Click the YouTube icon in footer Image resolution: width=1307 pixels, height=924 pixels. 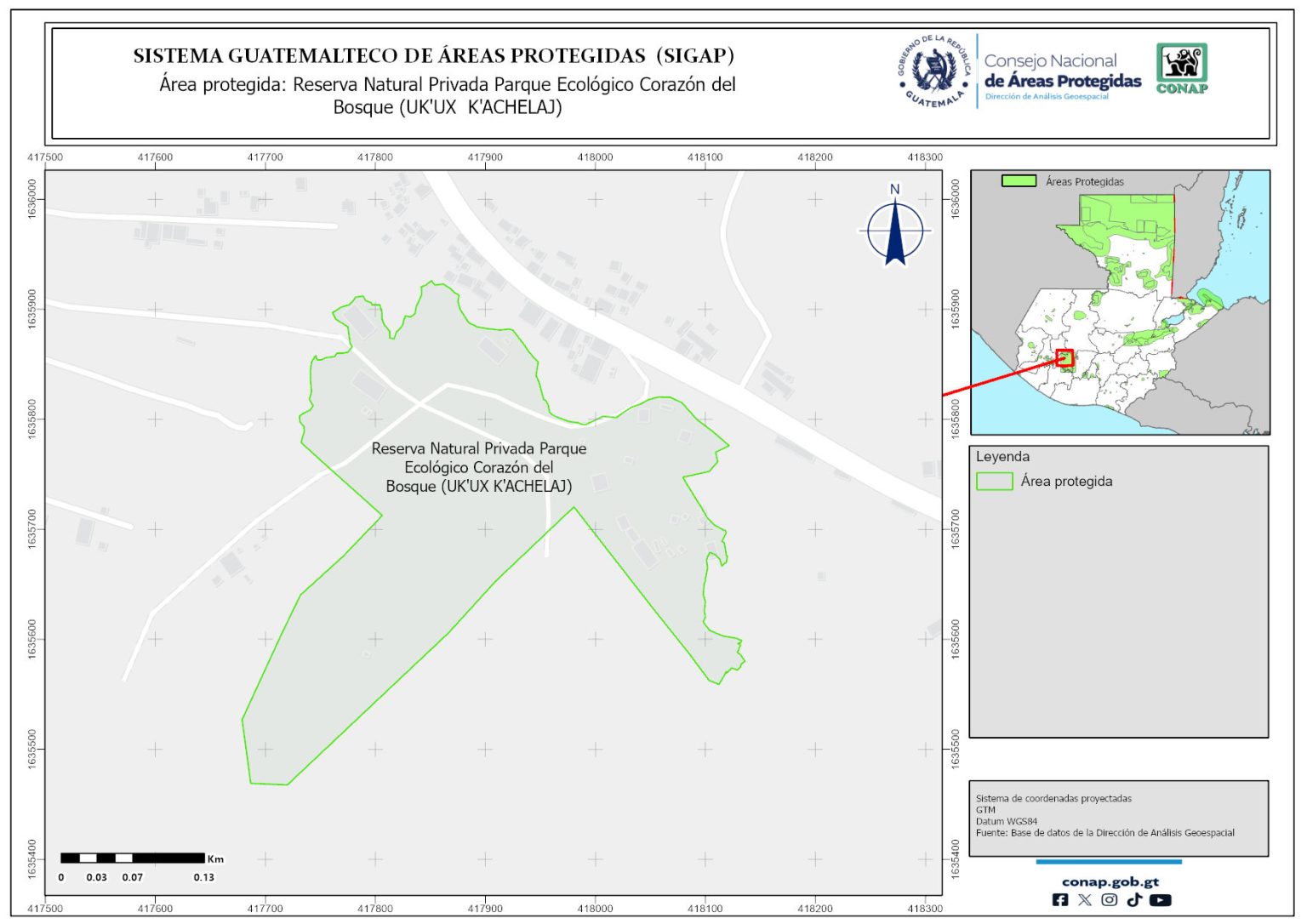point(1160,899)
